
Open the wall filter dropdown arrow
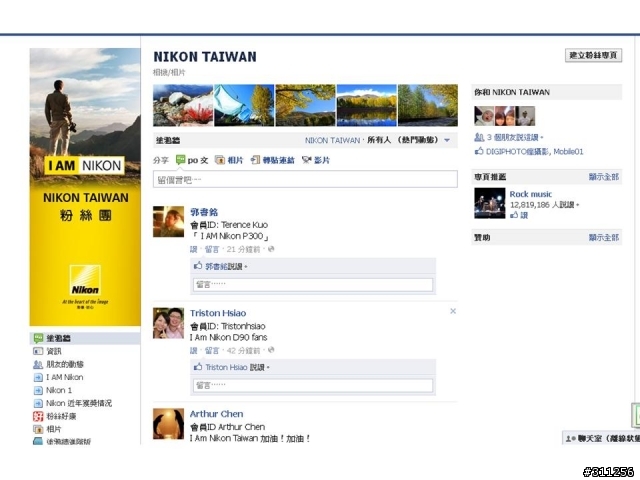click(x=447, y=140)
